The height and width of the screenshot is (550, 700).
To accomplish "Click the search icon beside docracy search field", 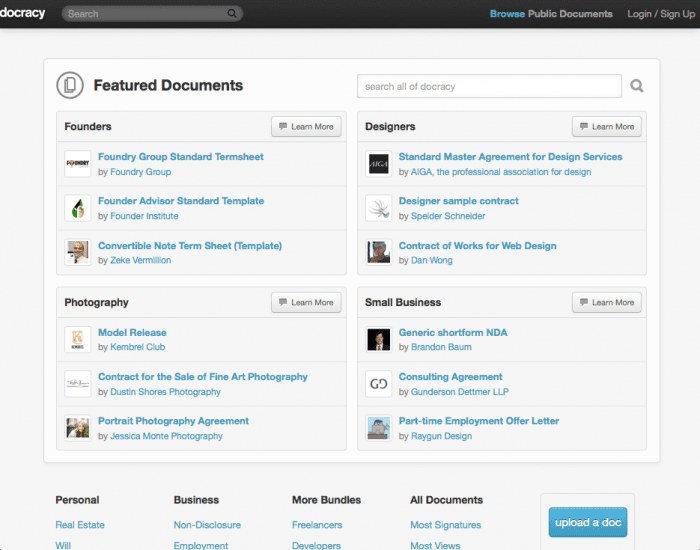I will point(637,87).
